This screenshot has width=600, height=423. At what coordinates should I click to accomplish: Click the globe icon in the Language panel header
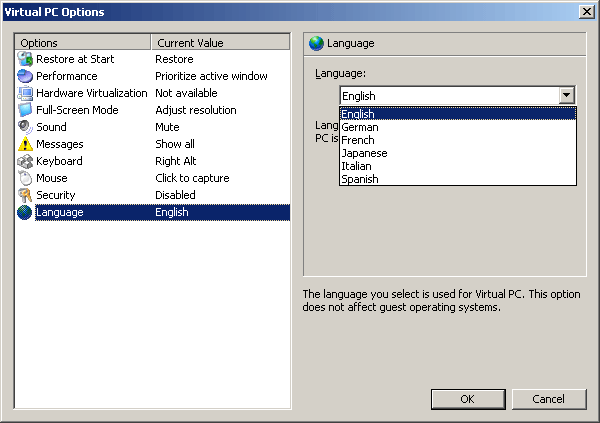coord(316,43)
